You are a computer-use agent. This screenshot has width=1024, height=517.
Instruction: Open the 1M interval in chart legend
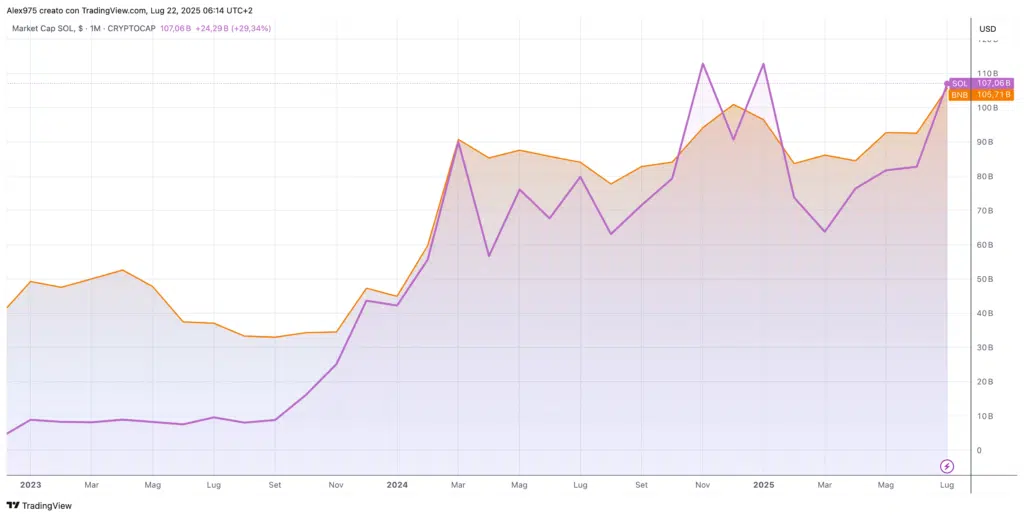click(x=97, y=28)
